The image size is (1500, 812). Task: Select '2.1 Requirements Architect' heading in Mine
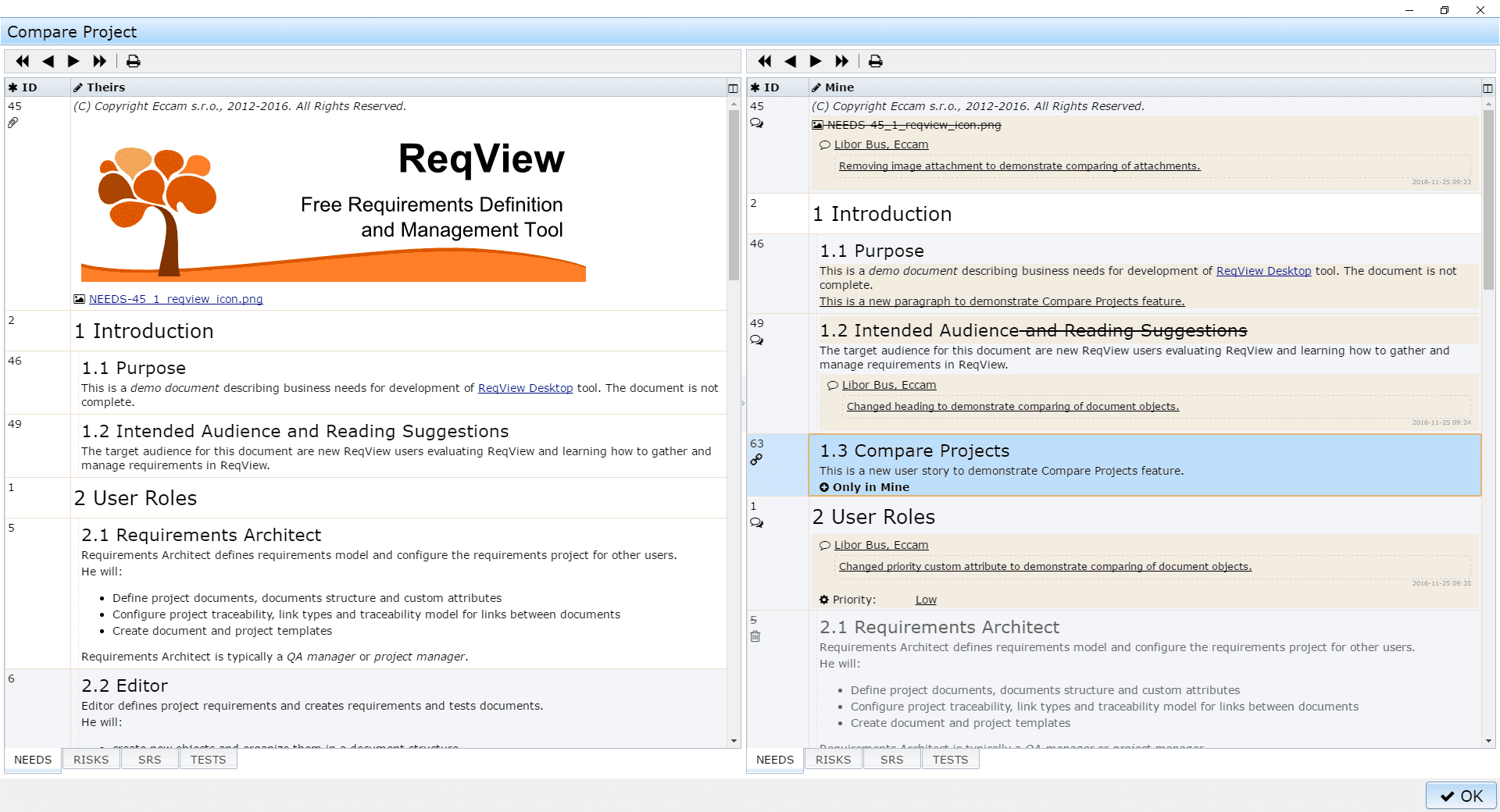pyautogui.click(x=940, y=627)
